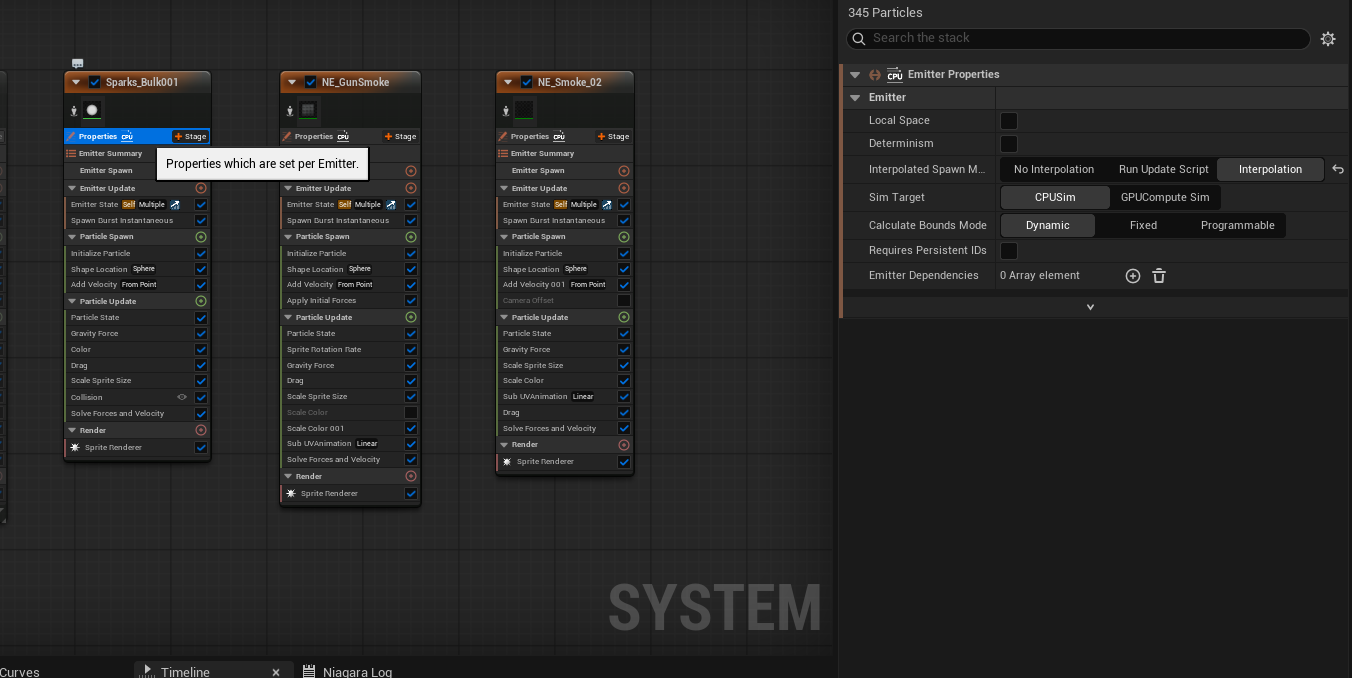This screenshot has height=678, width=1352.
Task: Collapse the Sparks_Bulk001 emitter node
Action: pos(76,82)
